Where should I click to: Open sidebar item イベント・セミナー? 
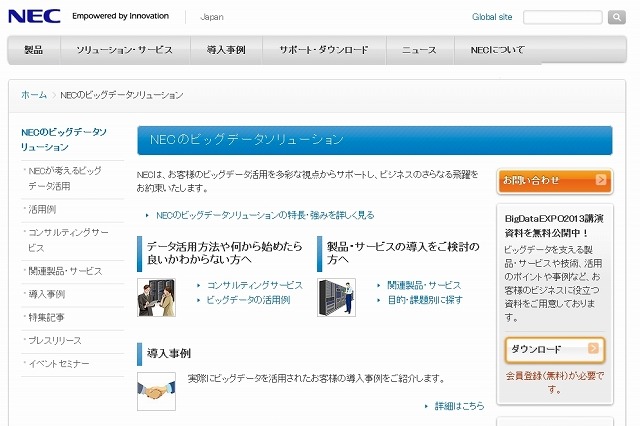tap(58, 364)
